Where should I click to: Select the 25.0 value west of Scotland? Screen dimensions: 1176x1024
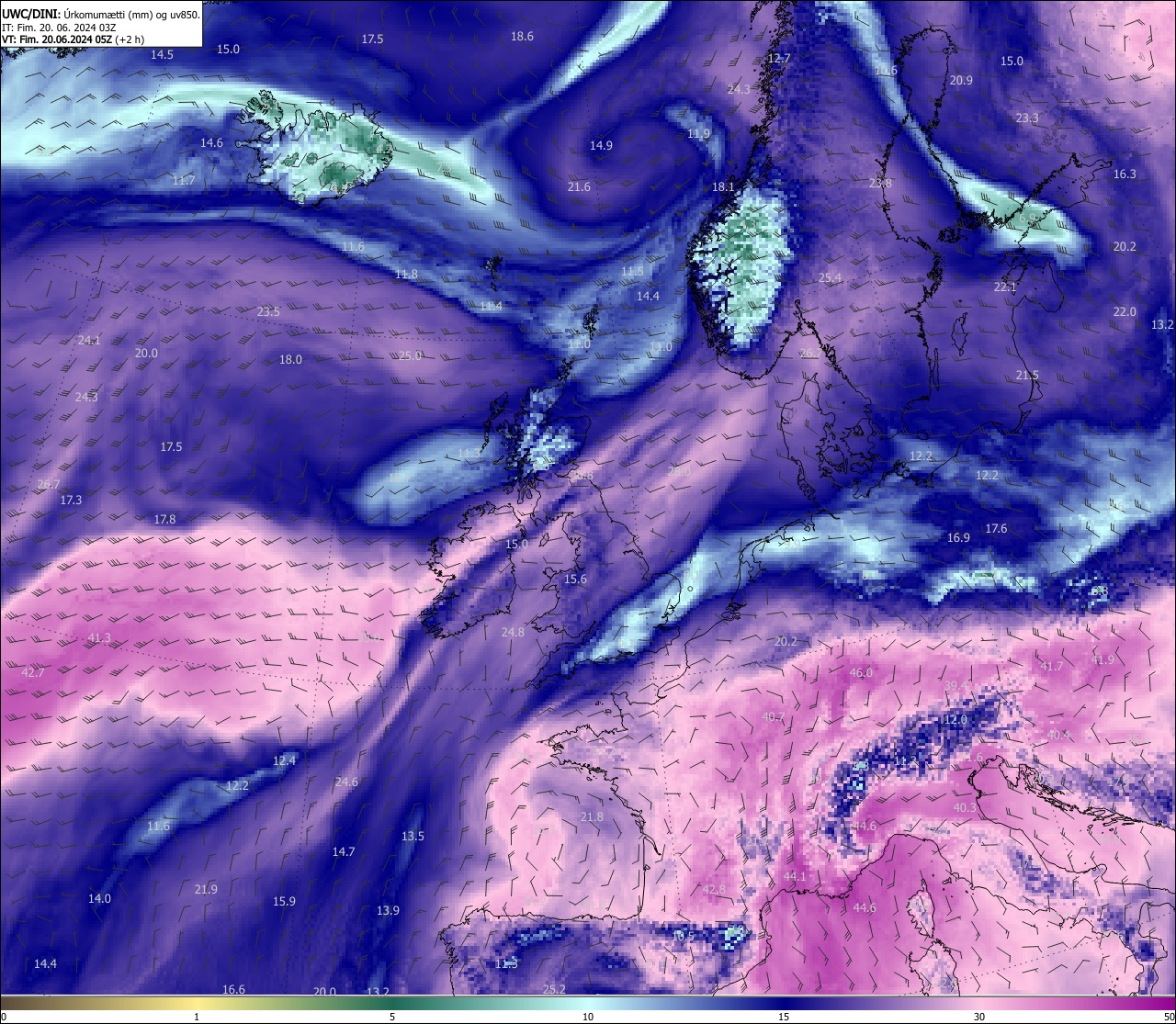coord(410,356)
